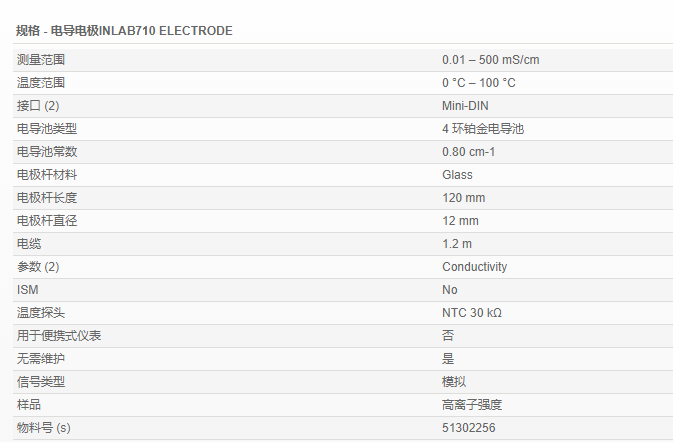The image size is (673, 442).
Task: Select the Conductivity parameter value
Action: tap(474, 267)
